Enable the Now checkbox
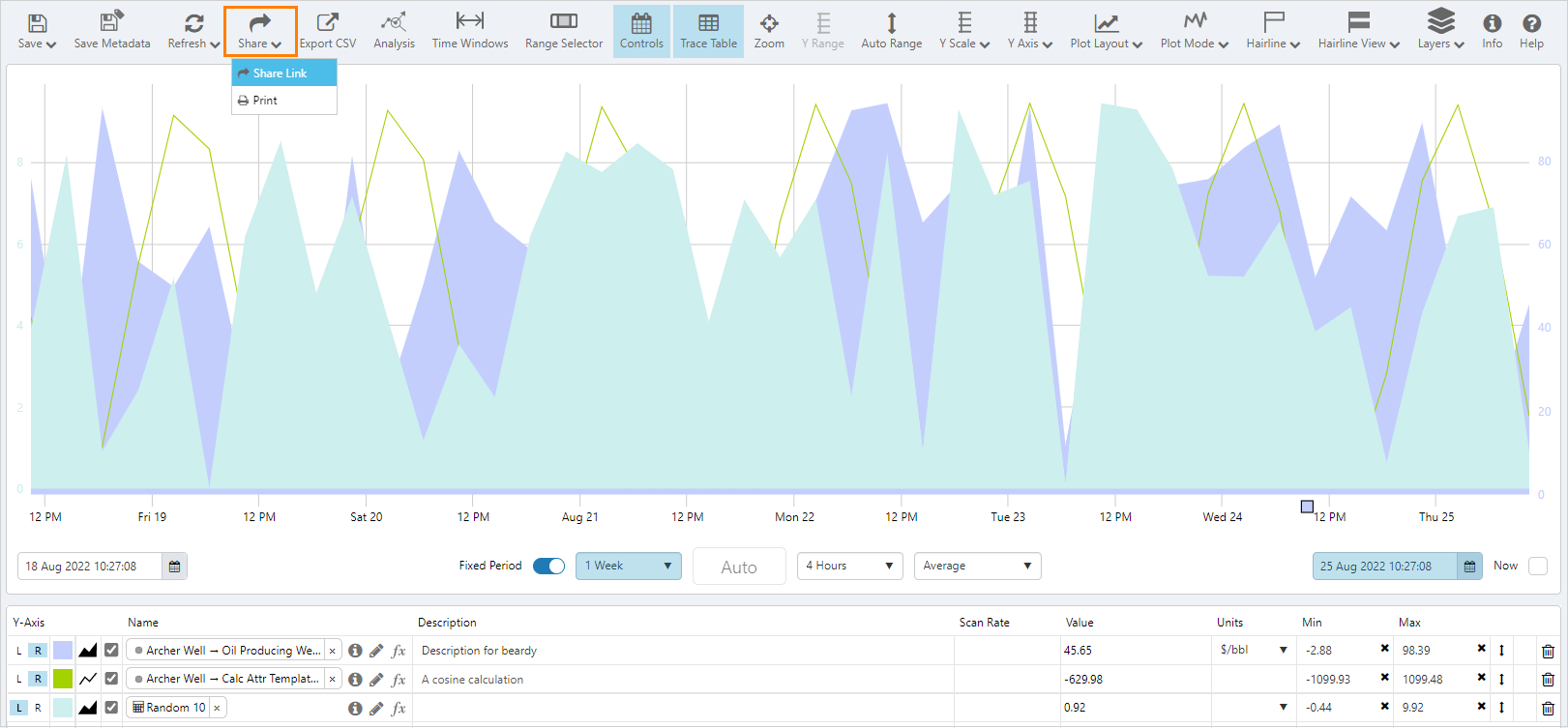 pyautogui.click(x=1537, y=567)
